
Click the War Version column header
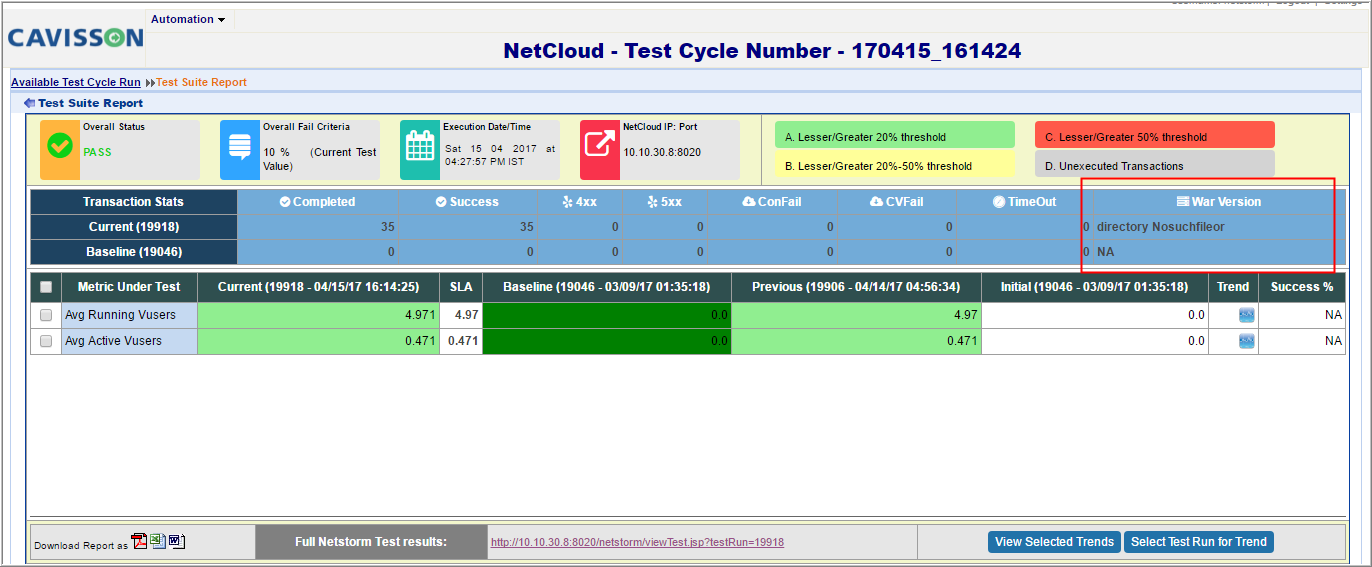point(1218,202)
